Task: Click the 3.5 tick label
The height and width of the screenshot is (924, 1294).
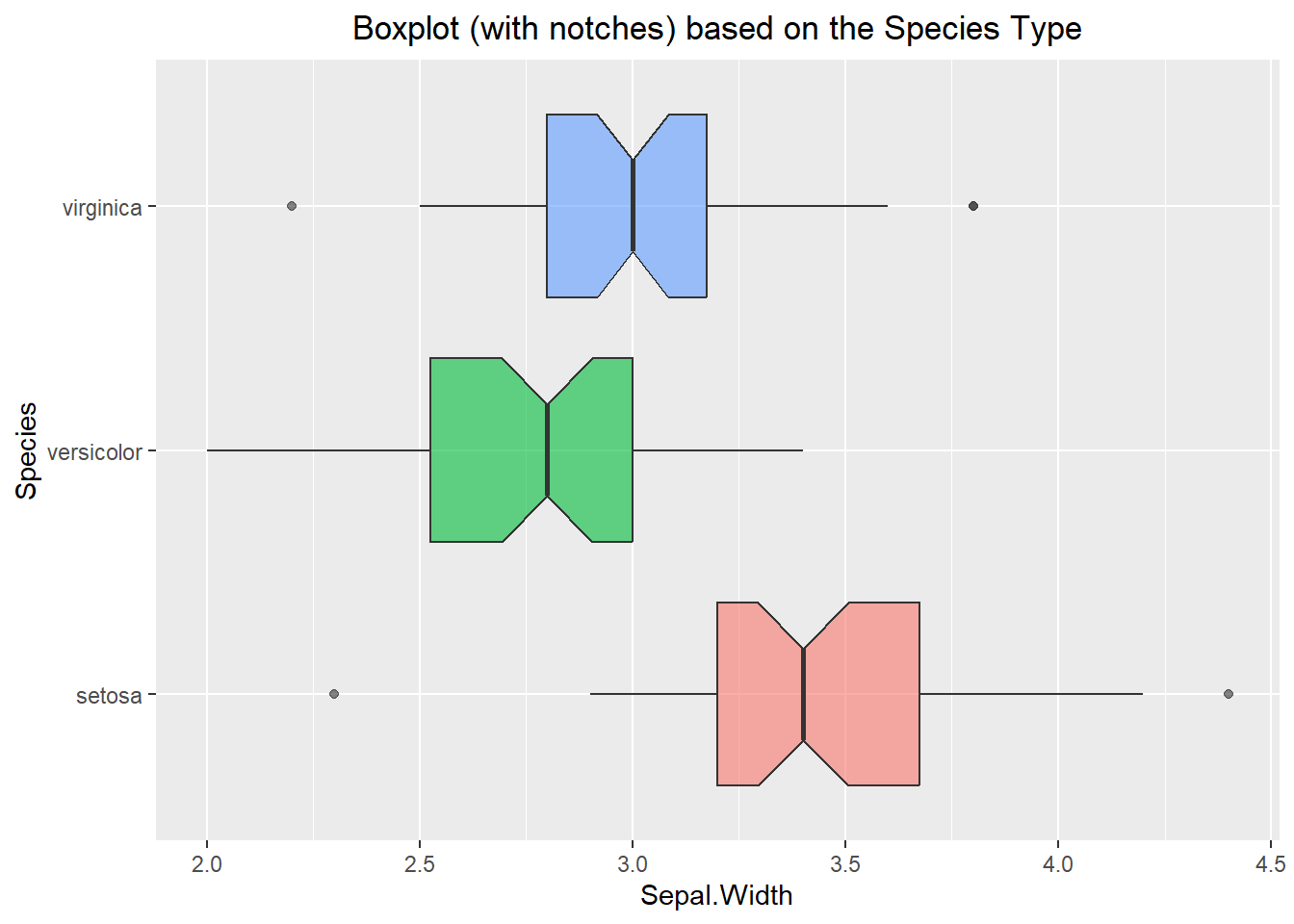Action: (x=845, y=863)
